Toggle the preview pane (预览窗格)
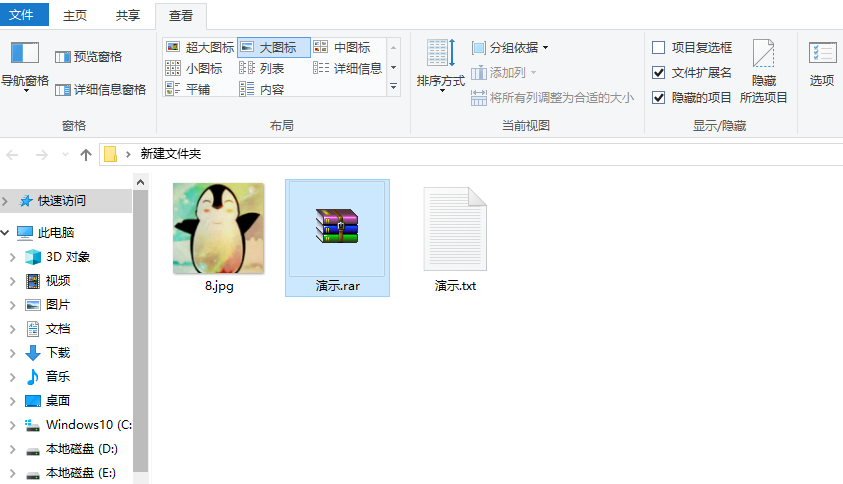Image resolution: width=843 pixels, height=484 pixels. pos(88,57)
